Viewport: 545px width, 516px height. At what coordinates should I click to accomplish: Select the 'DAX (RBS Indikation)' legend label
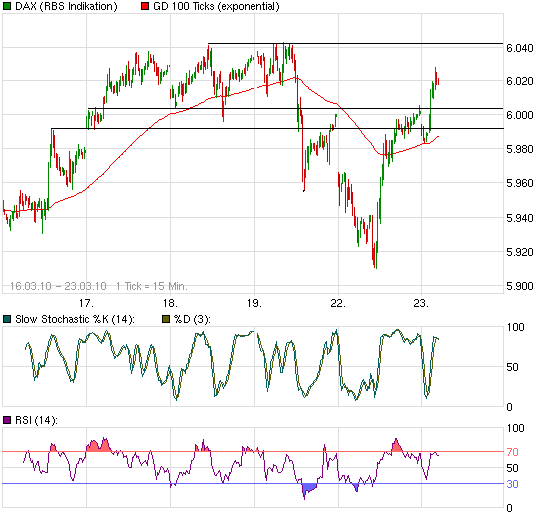66,6
